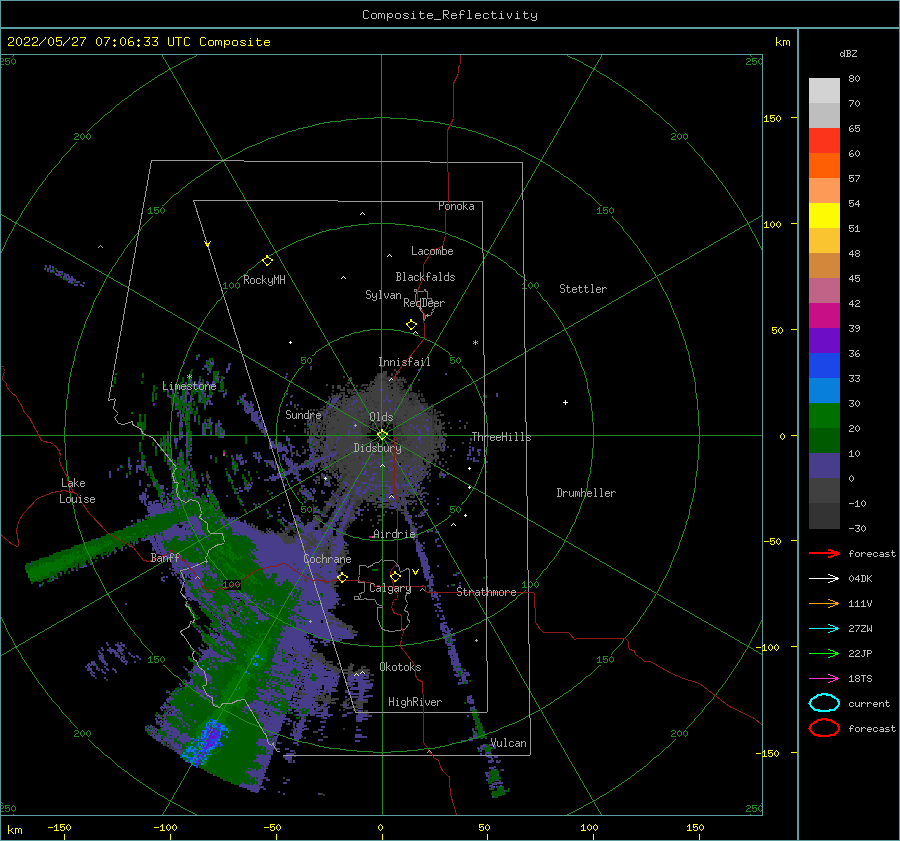Click the Composite_Reflectivity title text

tap(450, 15)
